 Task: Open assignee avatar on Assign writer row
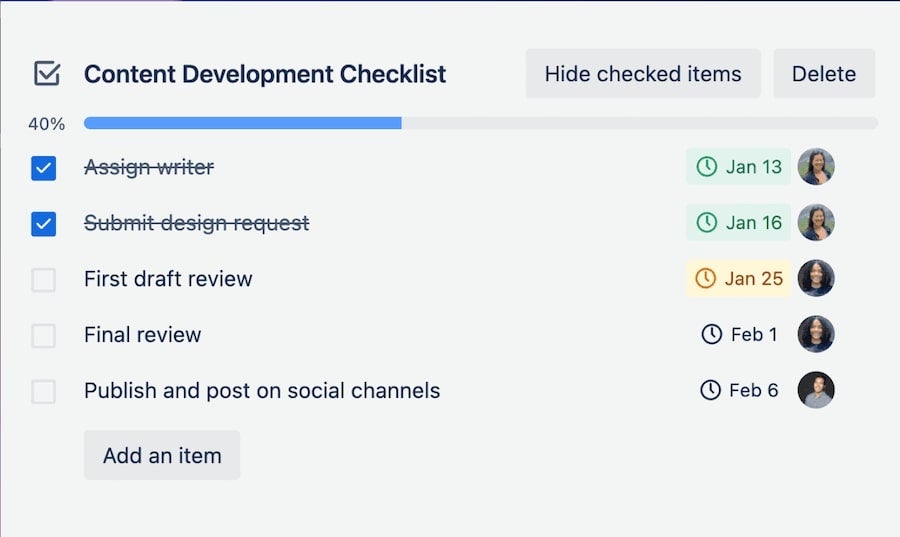pyautogui.click(x=816, y=167)
